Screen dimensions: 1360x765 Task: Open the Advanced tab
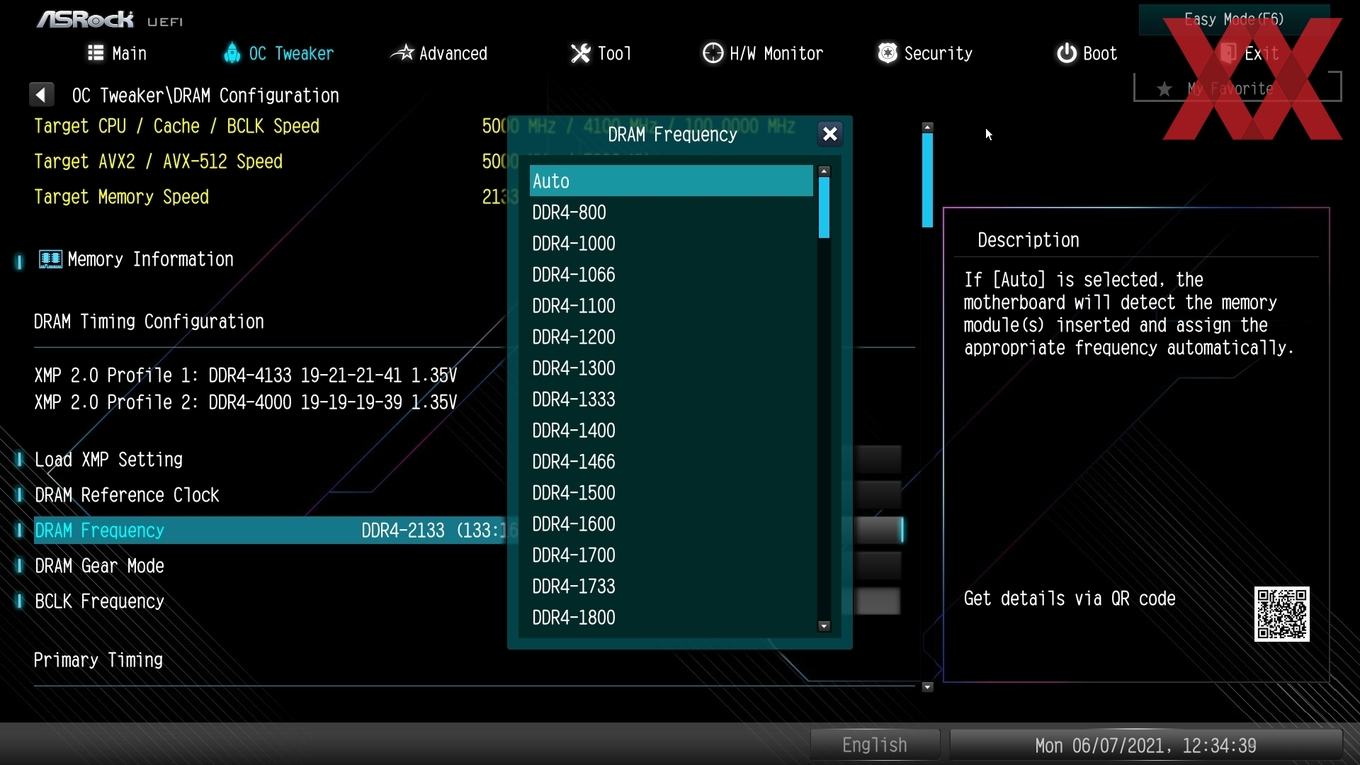click(x=439, y=53)
